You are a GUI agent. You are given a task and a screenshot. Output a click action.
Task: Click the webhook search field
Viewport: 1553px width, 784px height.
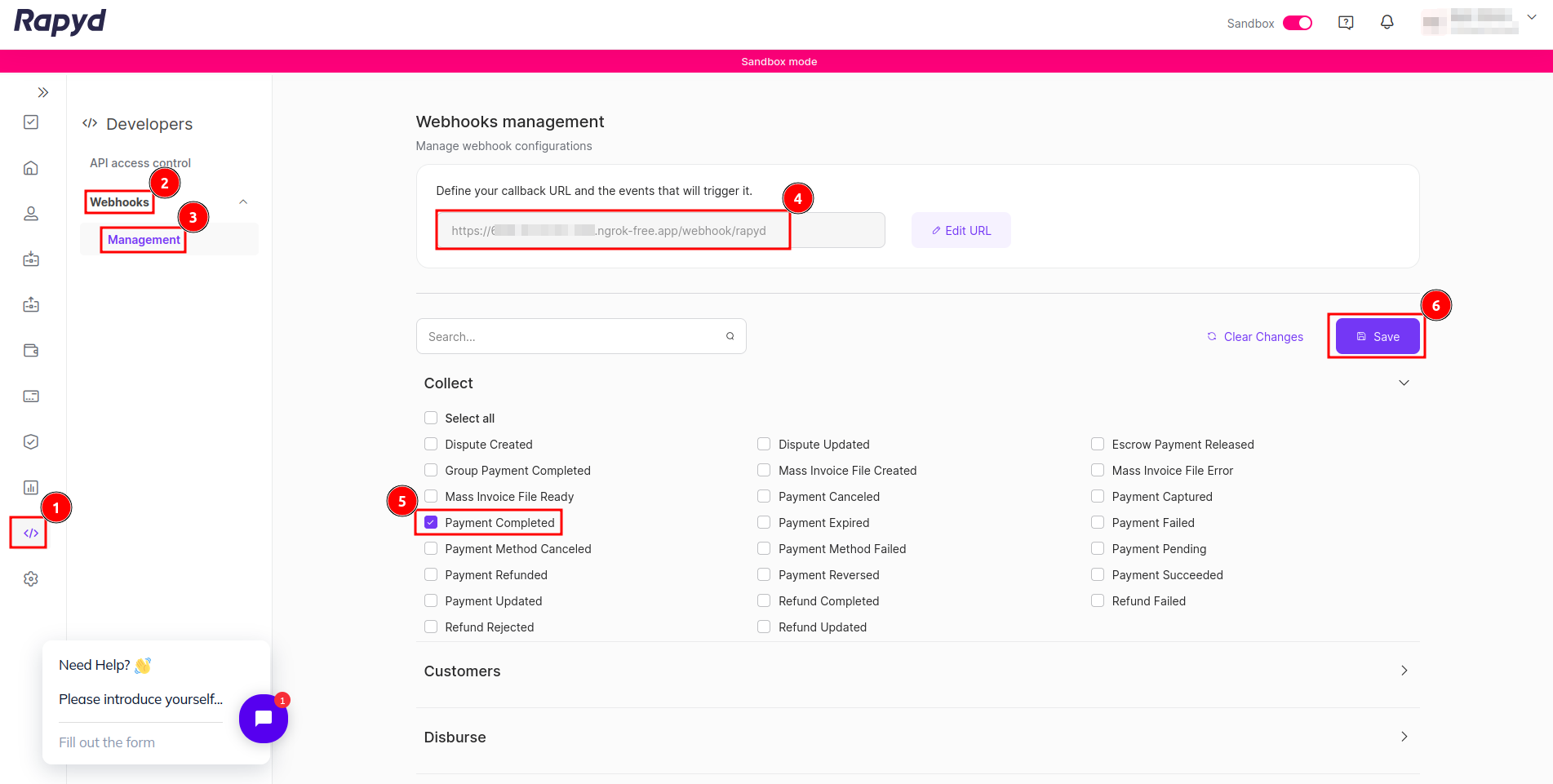[581, 336]
